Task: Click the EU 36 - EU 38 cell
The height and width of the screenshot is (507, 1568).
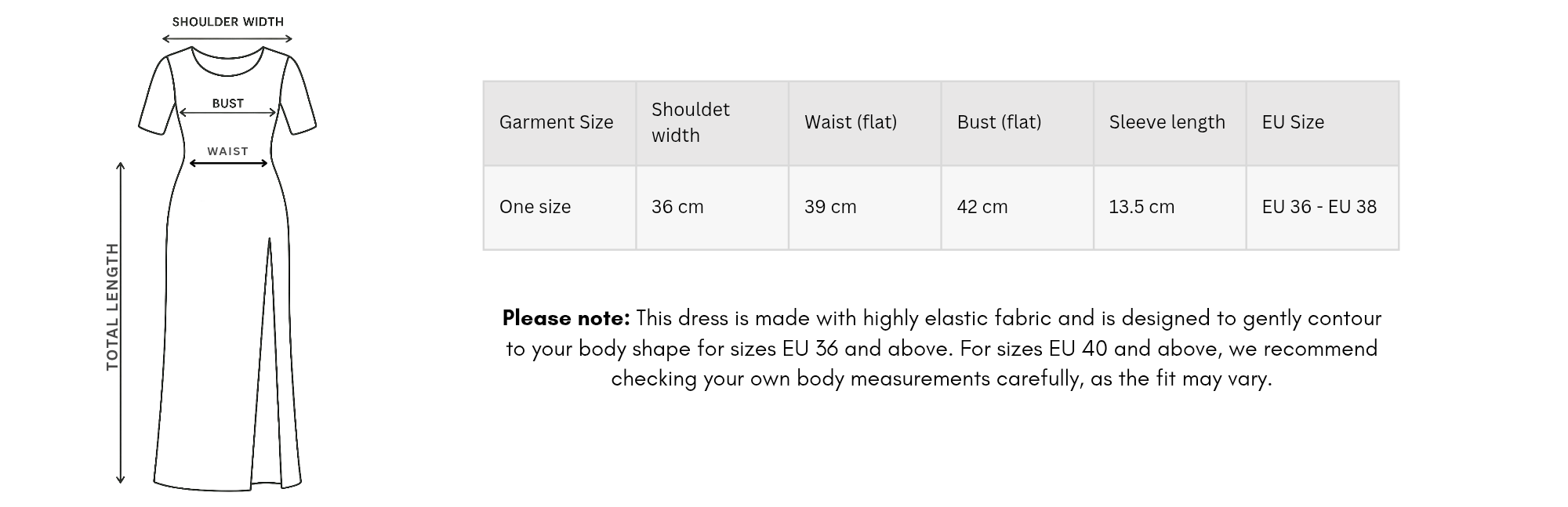Action: point(1319,207)
